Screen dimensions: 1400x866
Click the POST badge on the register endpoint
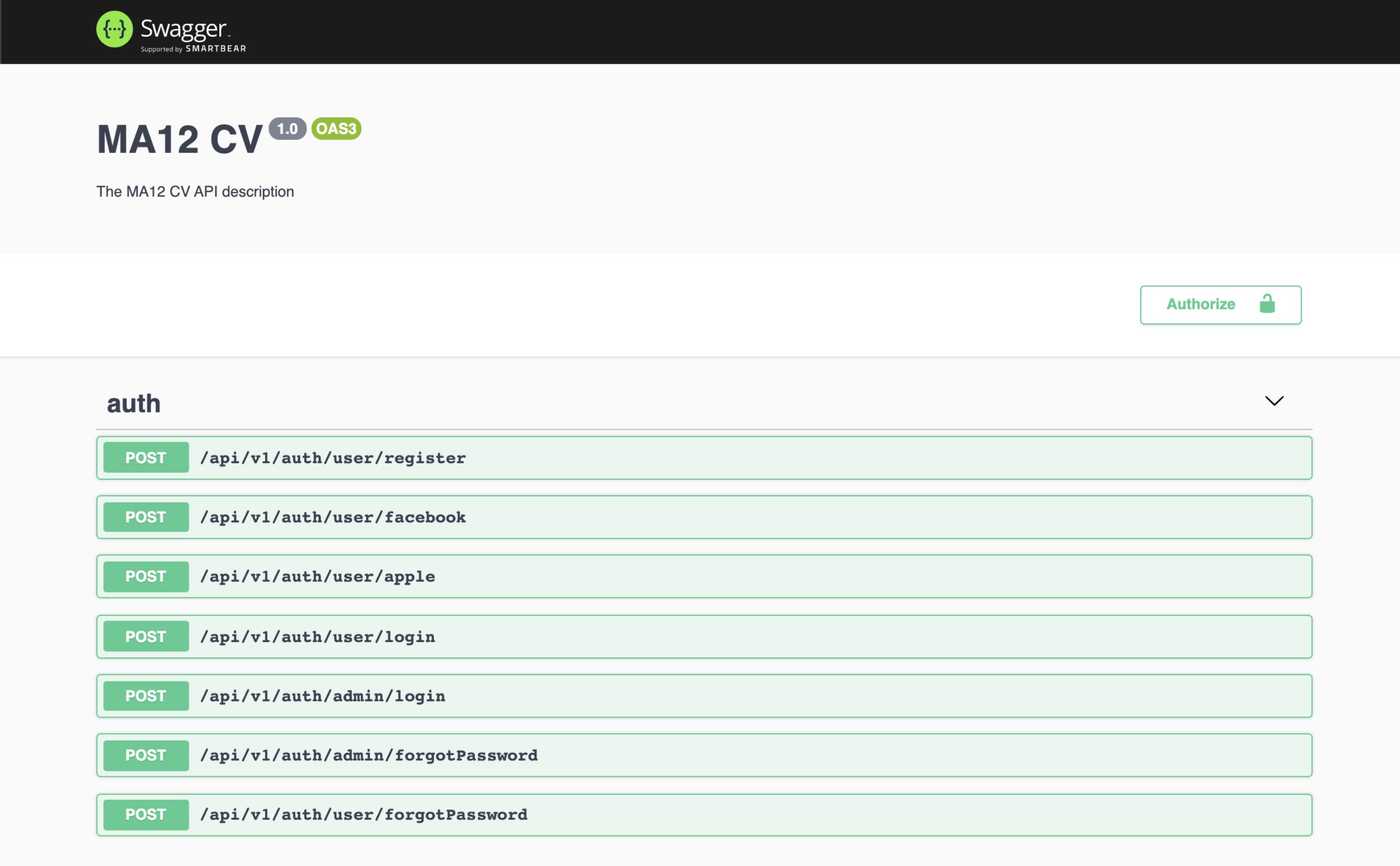[x=145, y=457]
